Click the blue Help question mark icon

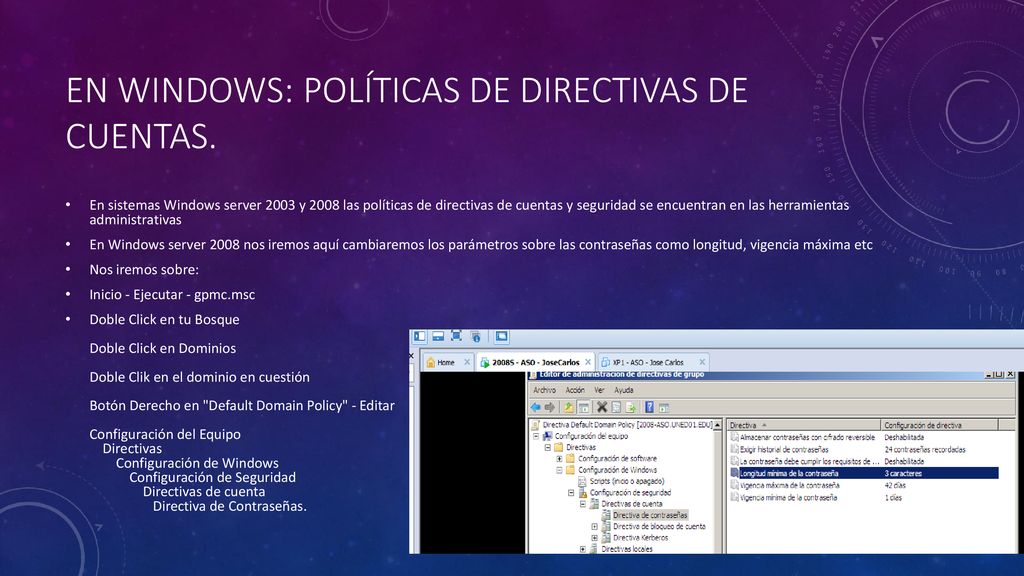649,407
